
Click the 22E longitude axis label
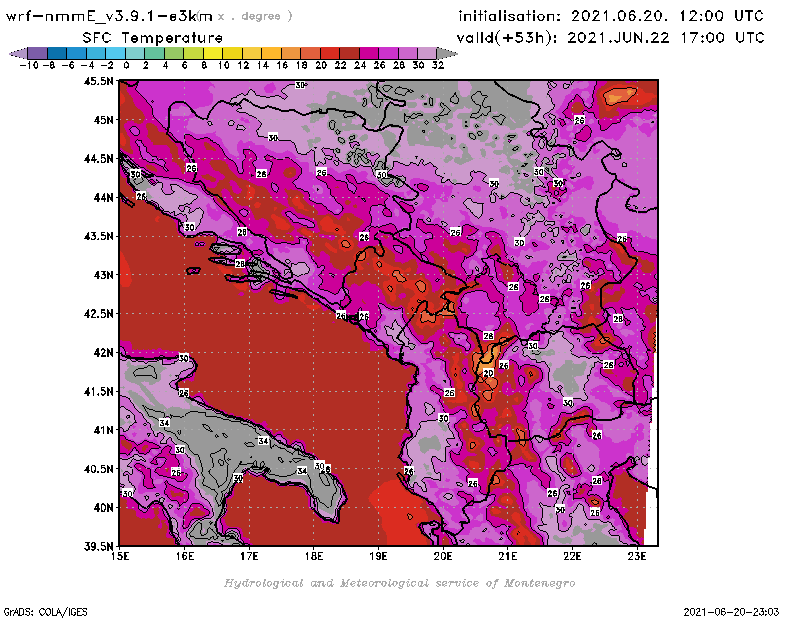572,556
